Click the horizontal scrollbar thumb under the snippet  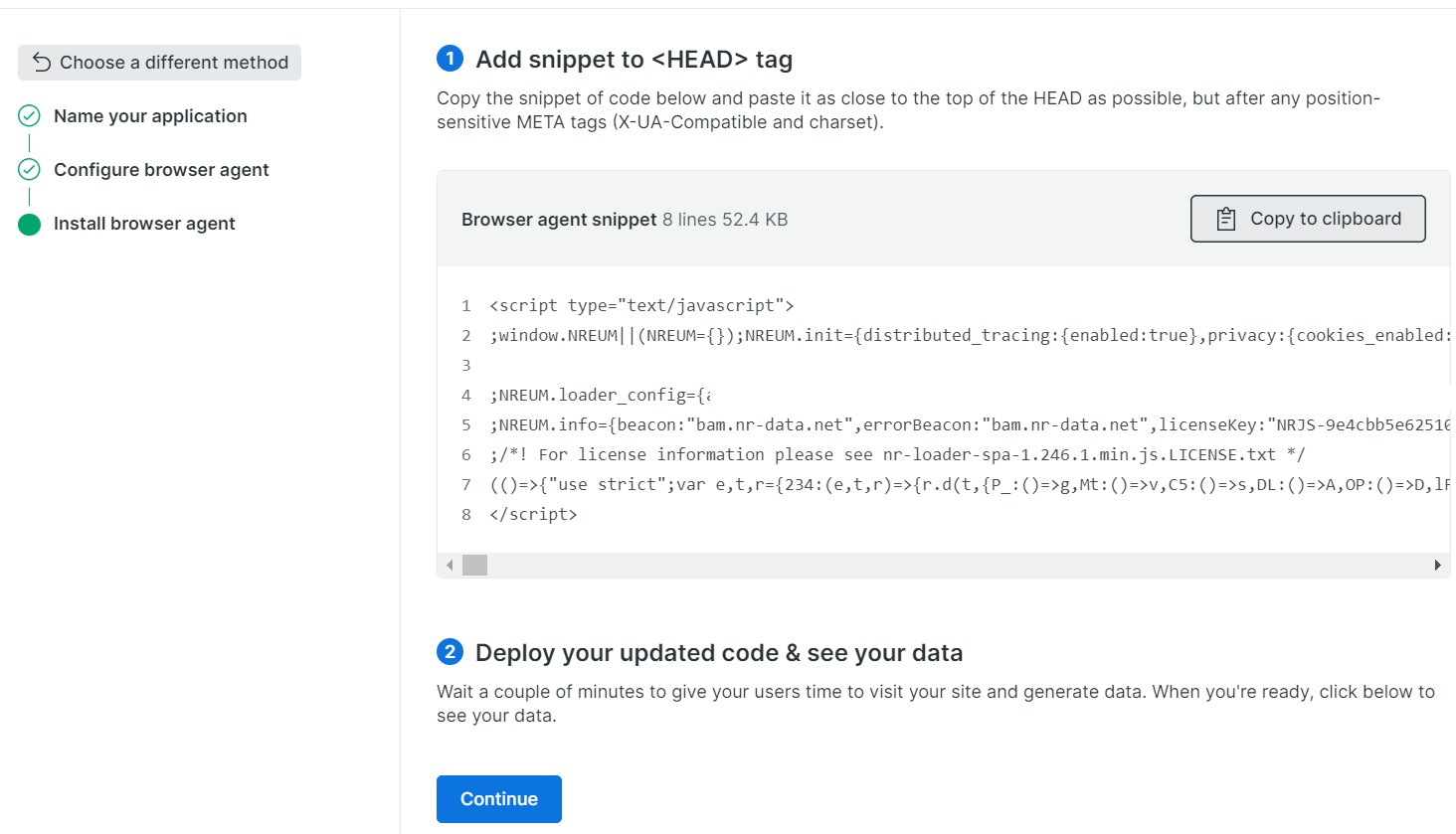475,566
